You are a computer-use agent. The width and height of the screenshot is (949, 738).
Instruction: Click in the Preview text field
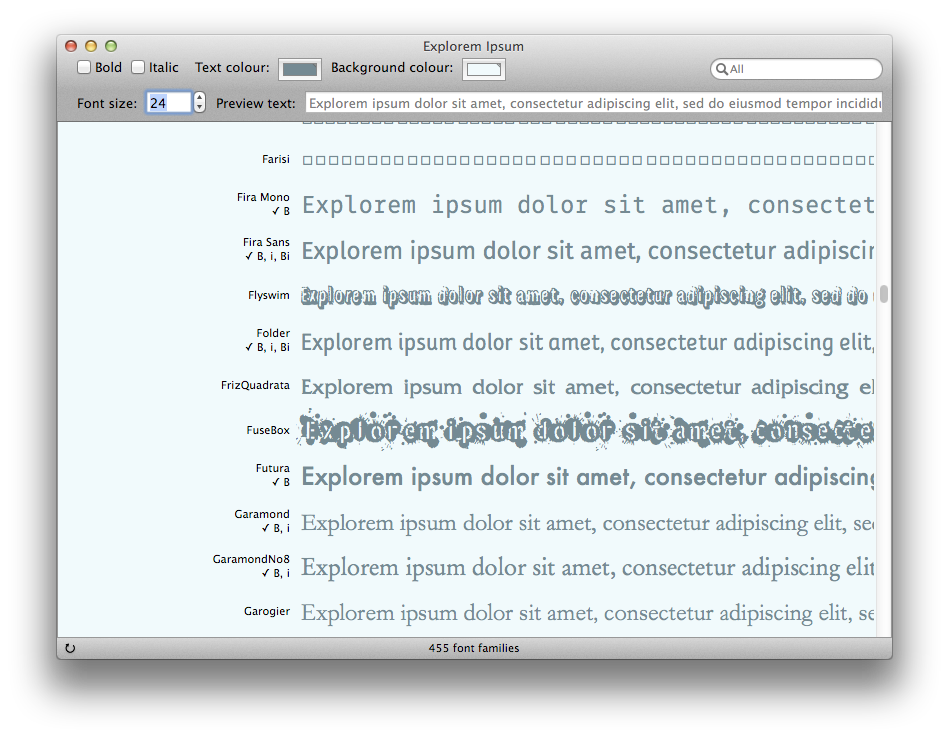594,103
